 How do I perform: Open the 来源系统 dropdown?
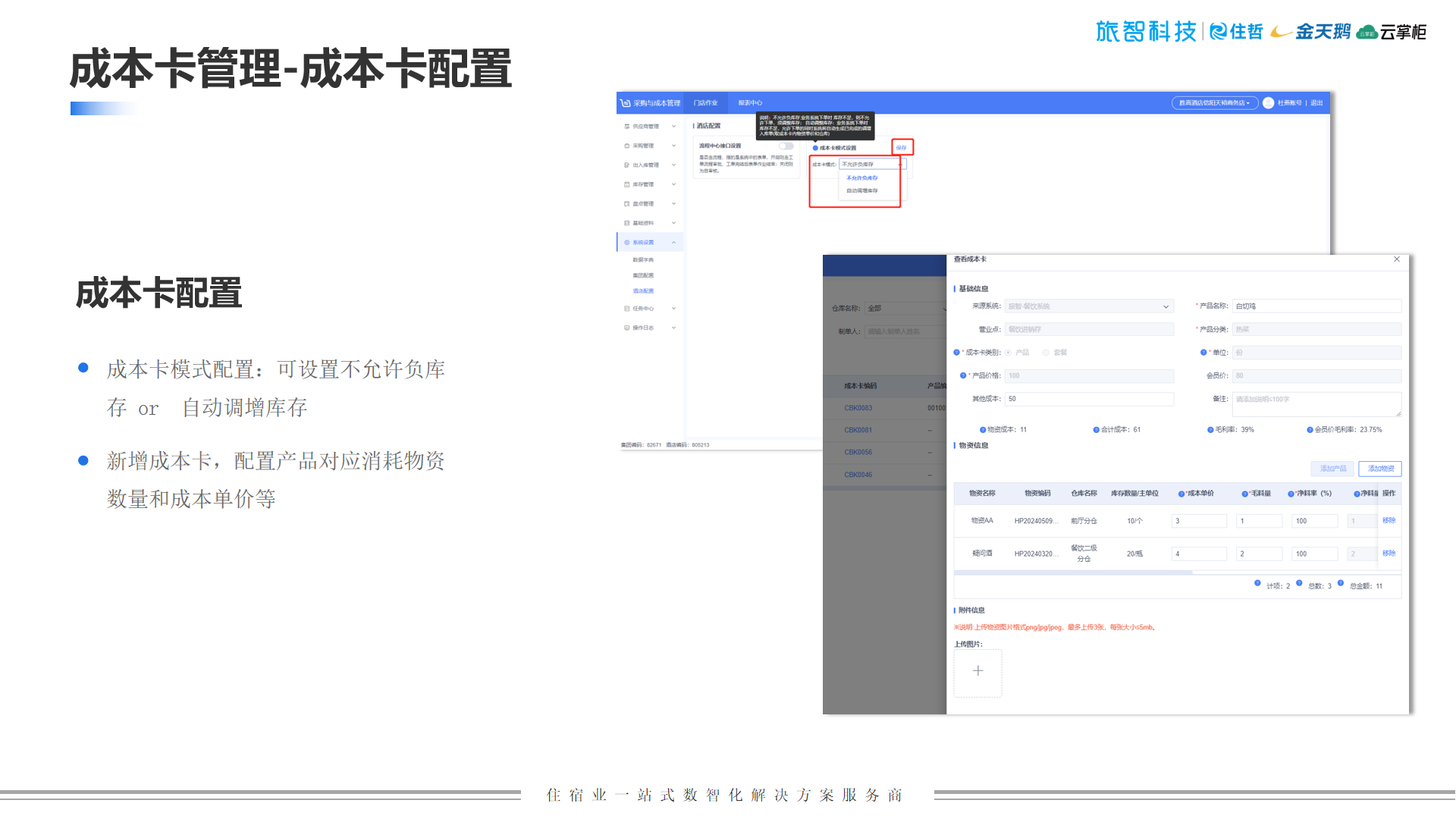click(1089, 306)
